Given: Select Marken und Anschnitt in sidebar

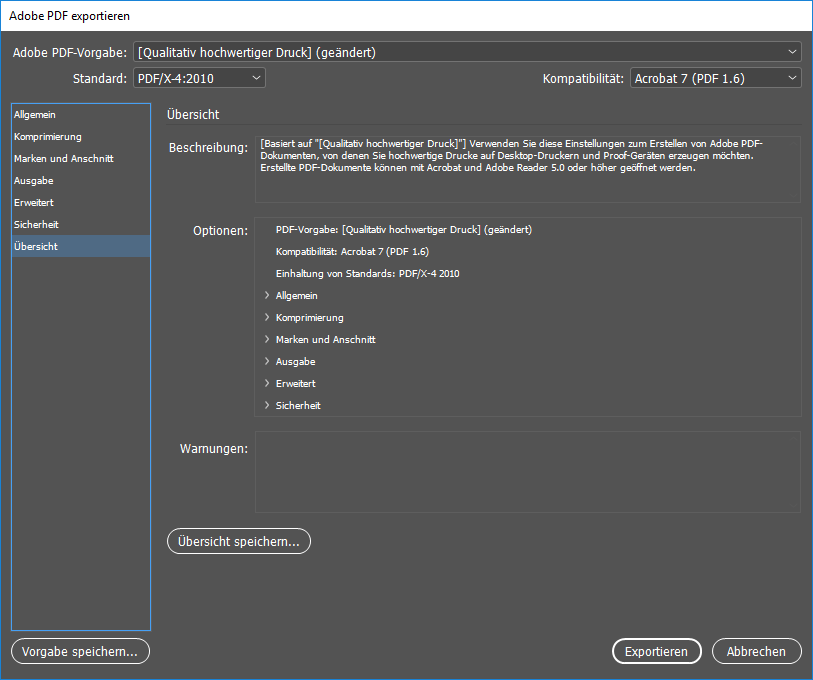Looking at the screenshot, I should [81, 159].
